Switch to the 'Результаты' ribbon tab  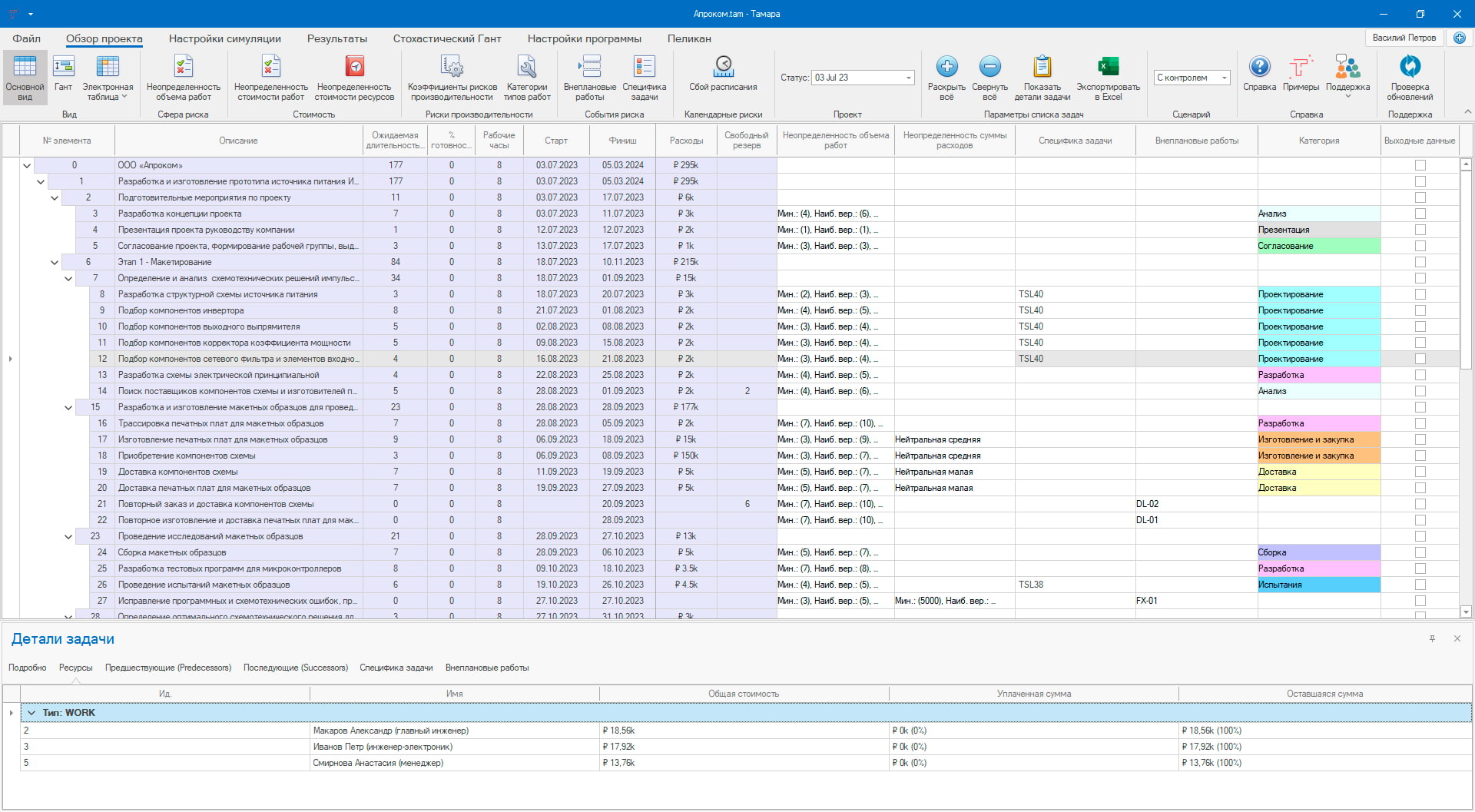(336, 38)
